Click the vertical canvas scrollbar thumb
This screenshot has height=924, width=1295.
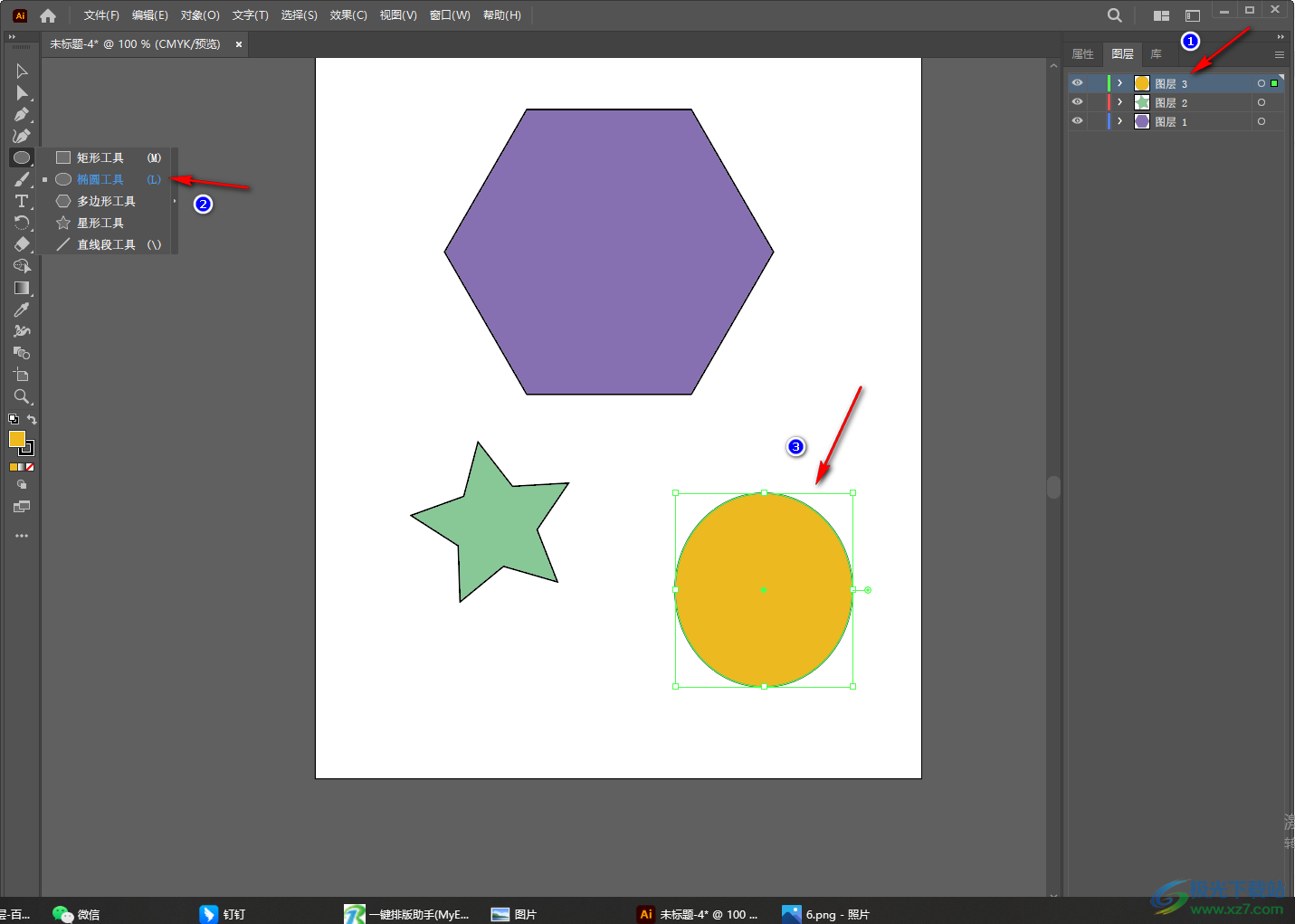pos(1053,487)
